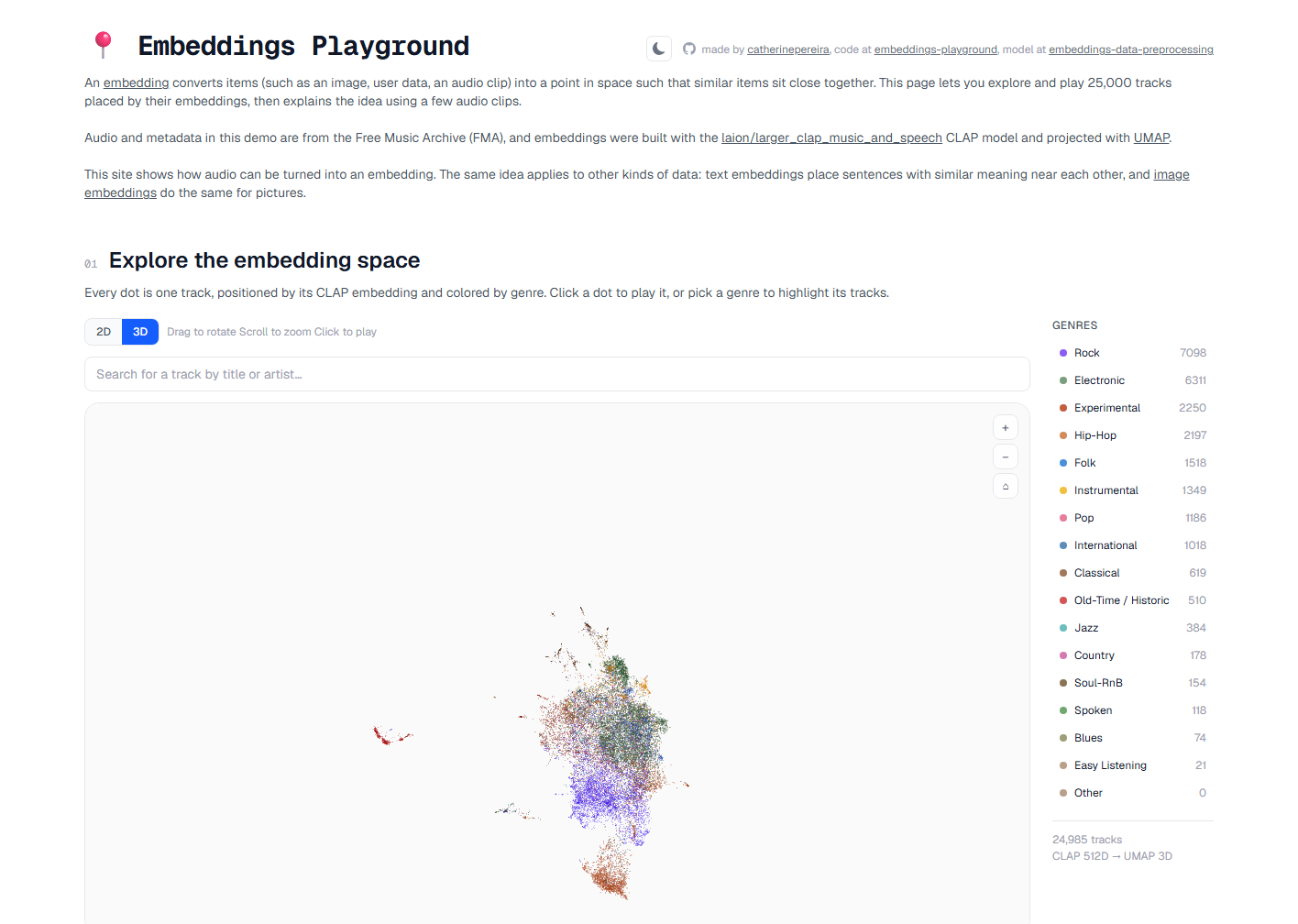1298x924 pixels.
Task: Highlight the Folk genre
Action: point(1133,463)
